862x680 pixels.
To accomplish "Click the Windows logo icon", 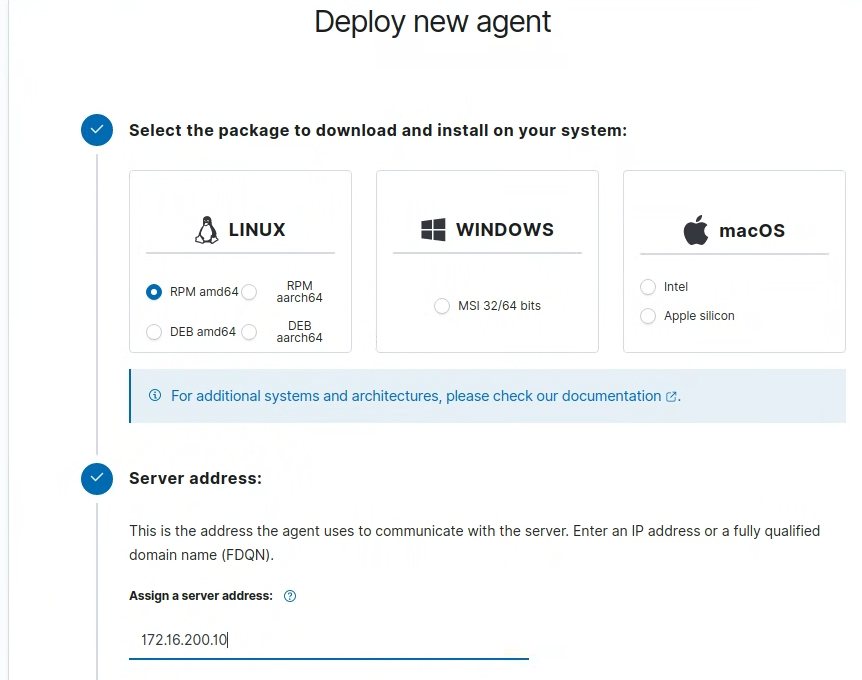I will (433, 230).
